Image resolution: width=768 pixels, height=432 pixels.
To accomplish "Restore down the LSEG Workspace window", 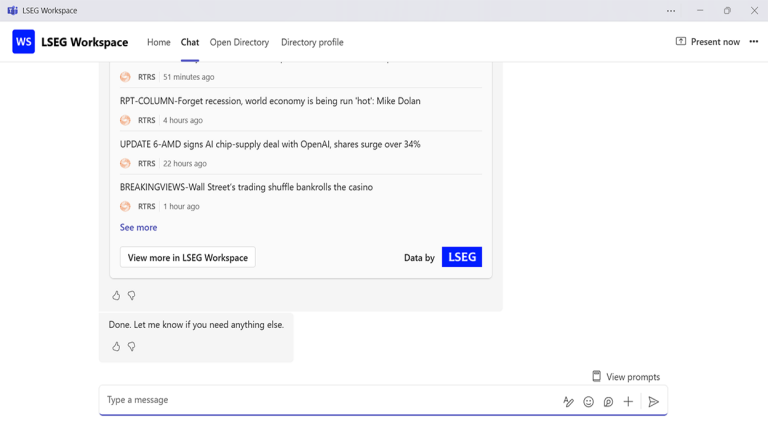I will click(727, 10).
